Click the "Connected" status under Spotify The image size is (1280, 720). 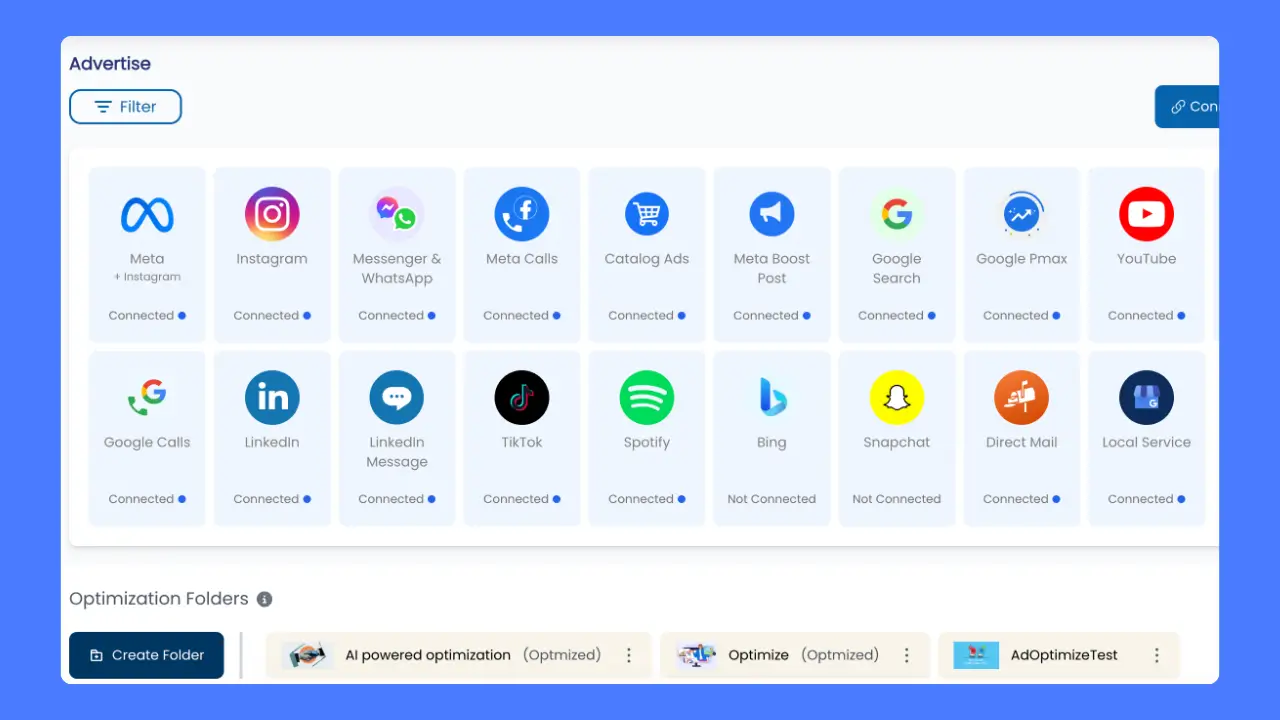click(647, 499)
